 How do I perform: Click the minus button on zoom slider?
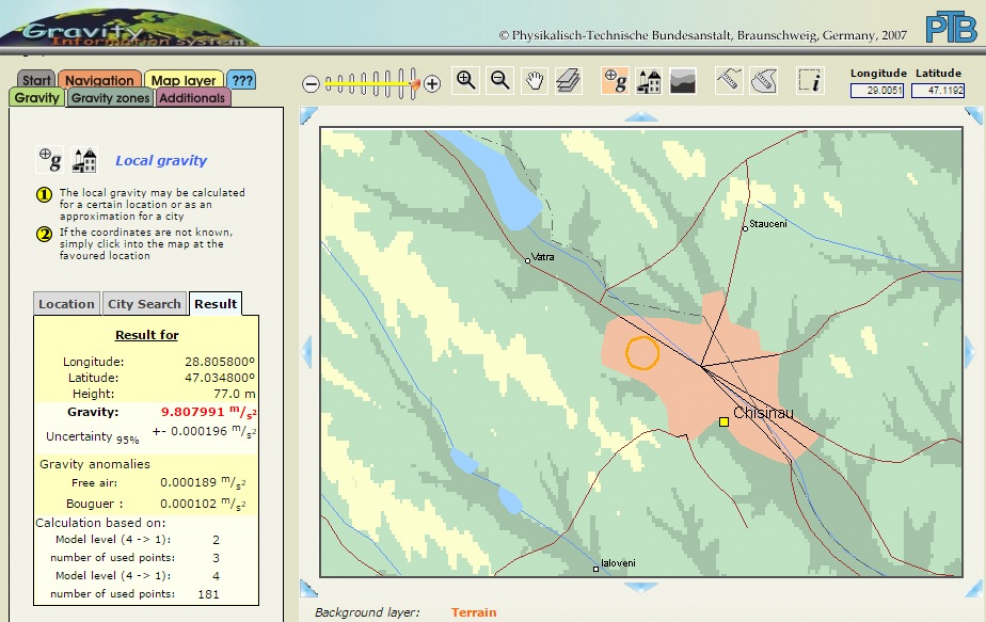[311, 84]
